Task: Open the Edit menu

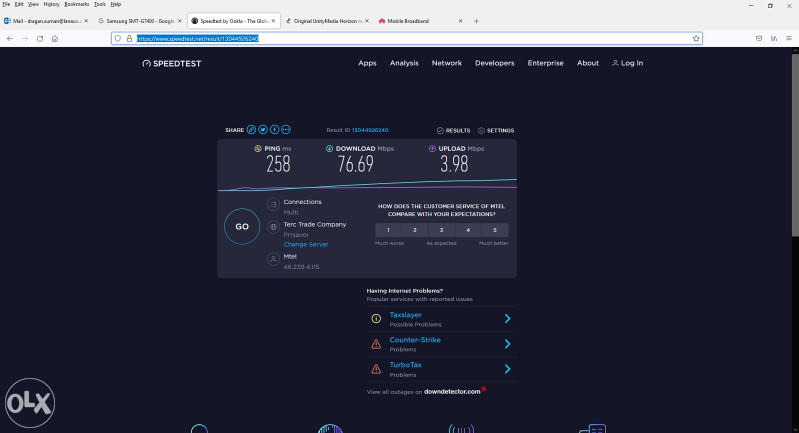Action: click(19, 4)
